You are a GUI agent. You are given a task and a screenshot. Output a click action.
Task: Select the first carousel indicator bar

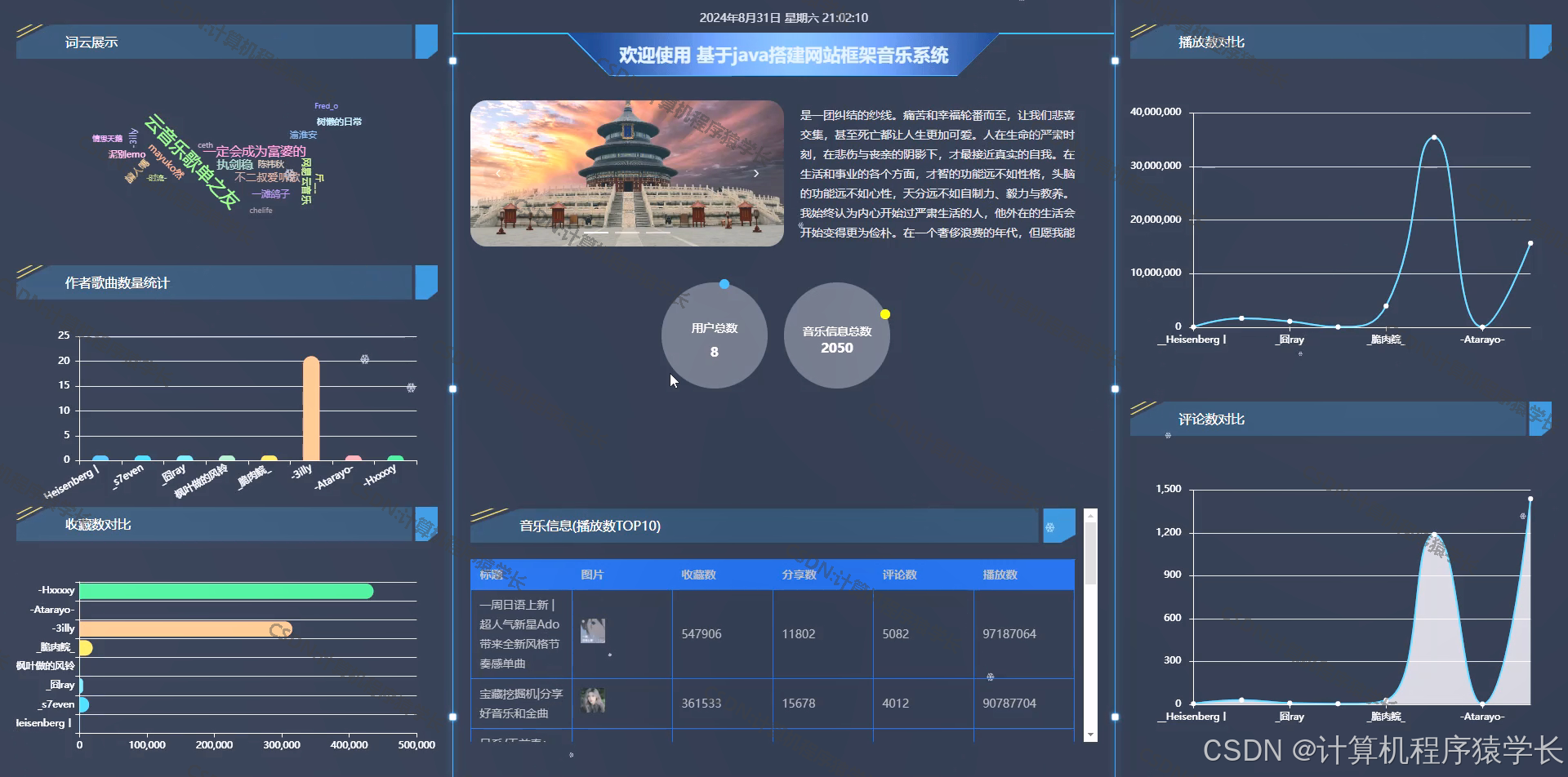coord(596,233)
